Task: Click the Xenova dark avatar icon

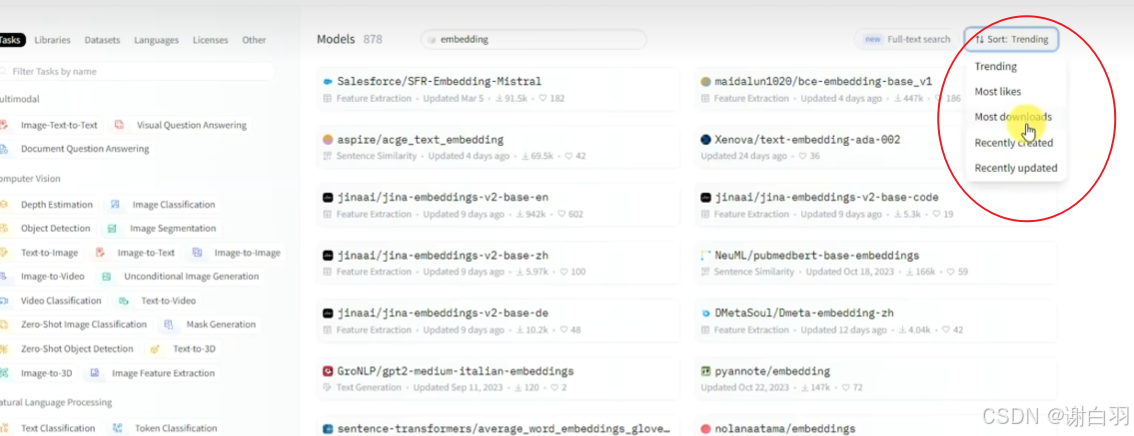Action: pos(706,140)
